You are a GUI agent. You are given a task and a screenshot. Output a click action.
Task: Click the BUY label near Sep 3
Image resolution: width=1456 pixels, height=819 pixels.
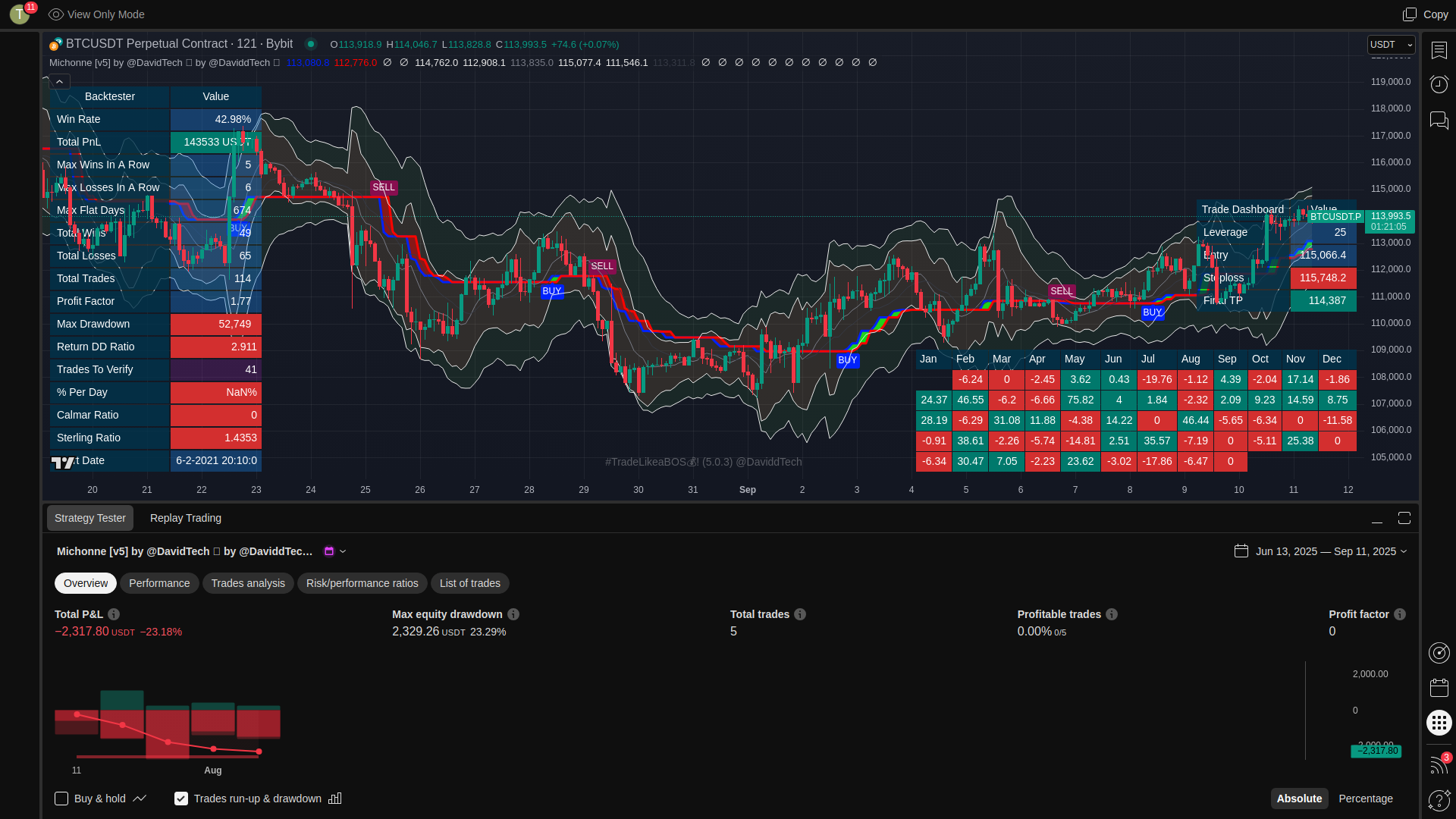848,360
